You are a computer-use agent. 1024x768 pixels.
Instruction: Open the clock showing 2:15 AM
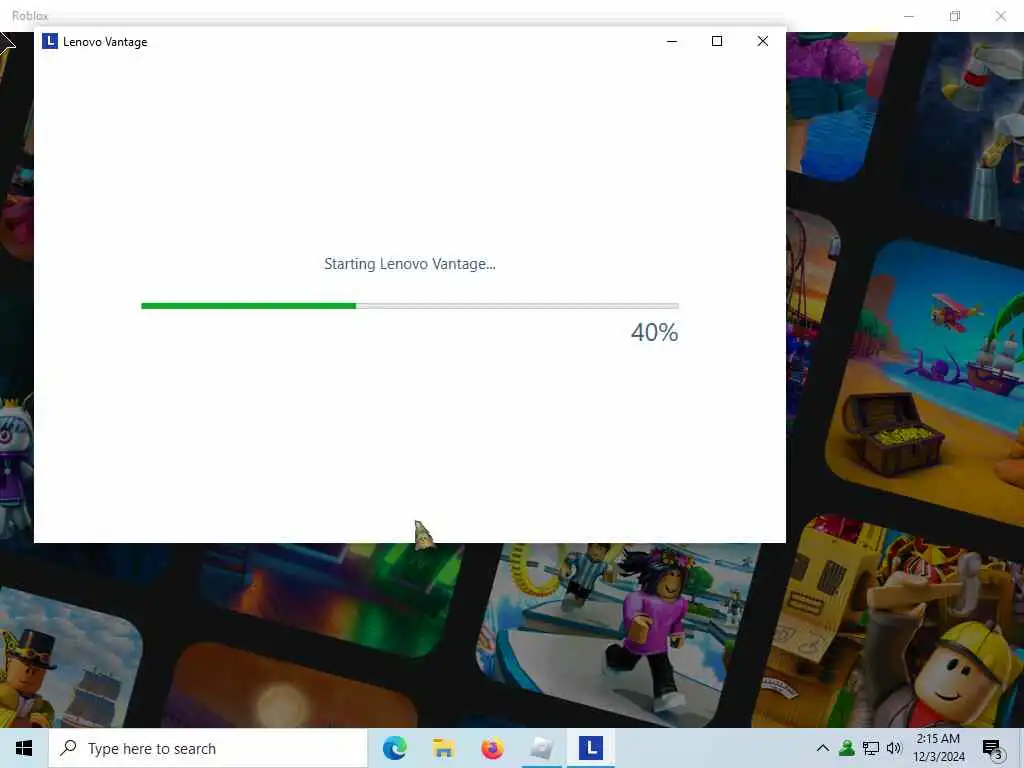(x=938, y=748)
